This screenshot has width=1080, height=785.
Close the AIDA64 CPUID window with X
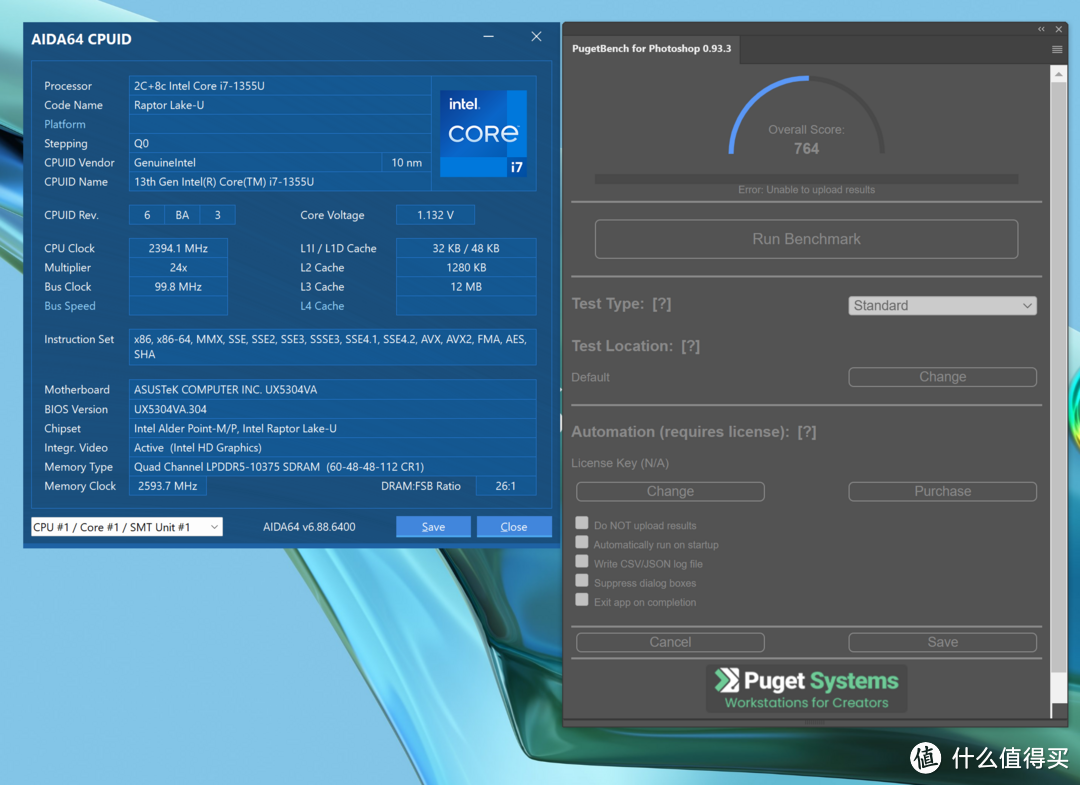coord(536,36)
